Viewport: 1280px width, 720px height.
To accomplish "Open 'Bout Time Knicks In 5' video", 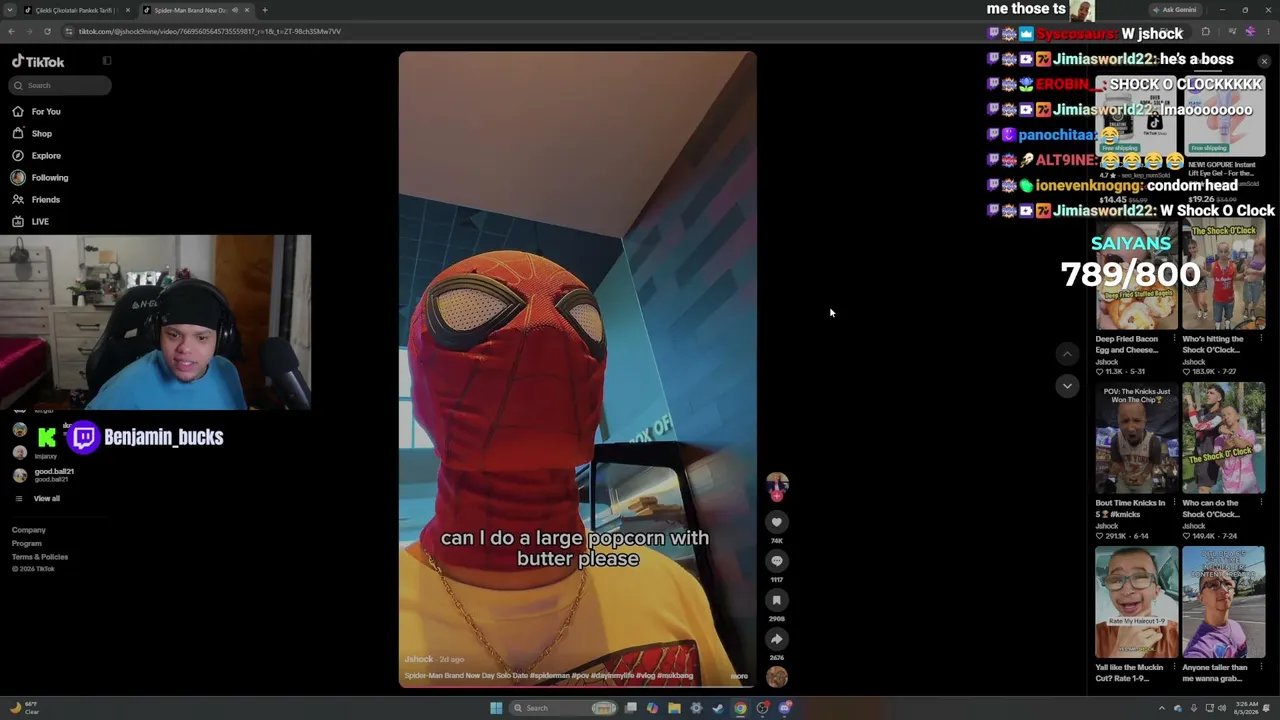I will tap(1136, 438).
